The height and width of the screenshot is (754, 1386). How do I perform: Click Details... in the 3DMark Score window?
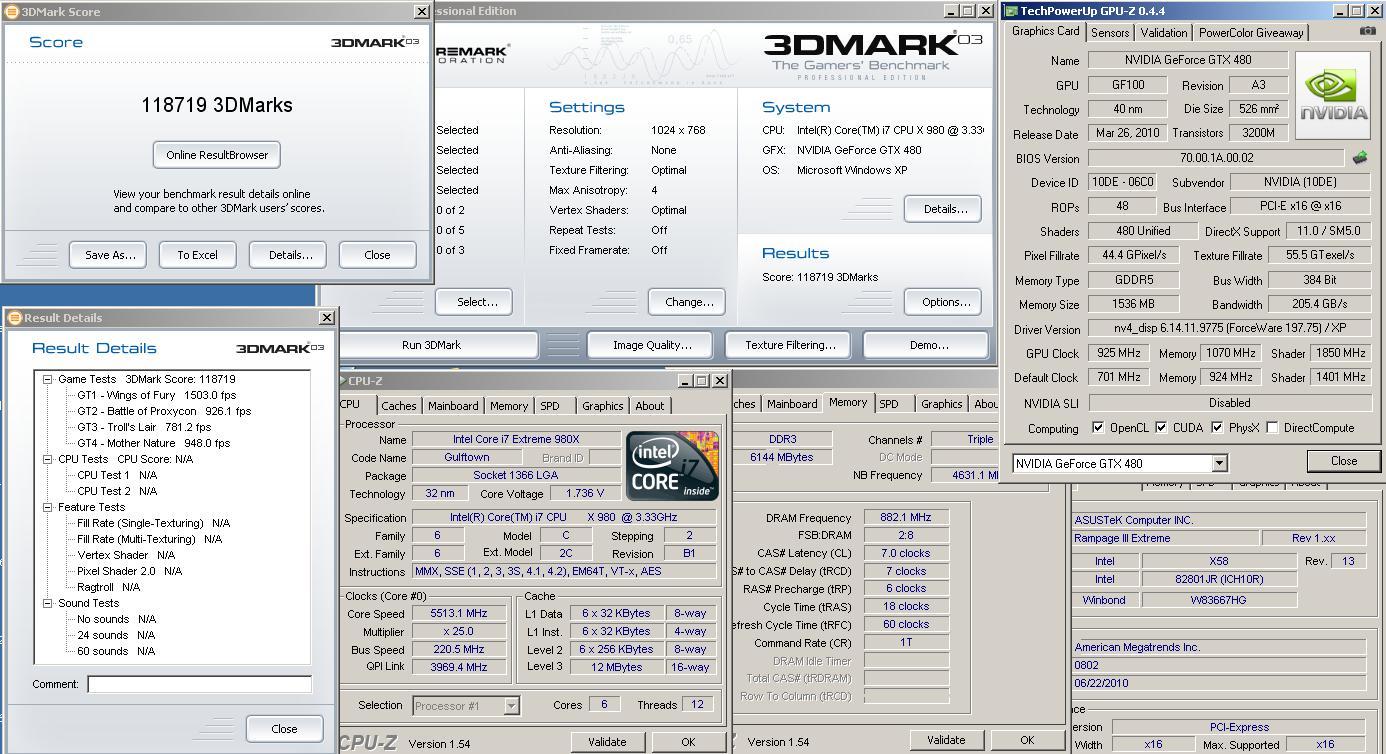289,255
